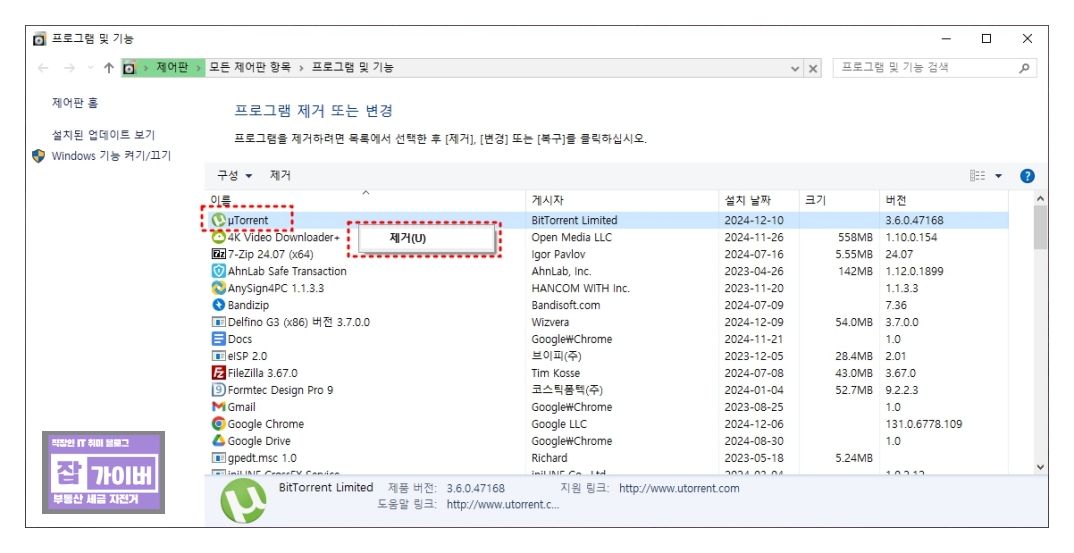Click 프로그램 및 기능 breadcrumb
1074x553 pixels.
(x=353, y=67)
